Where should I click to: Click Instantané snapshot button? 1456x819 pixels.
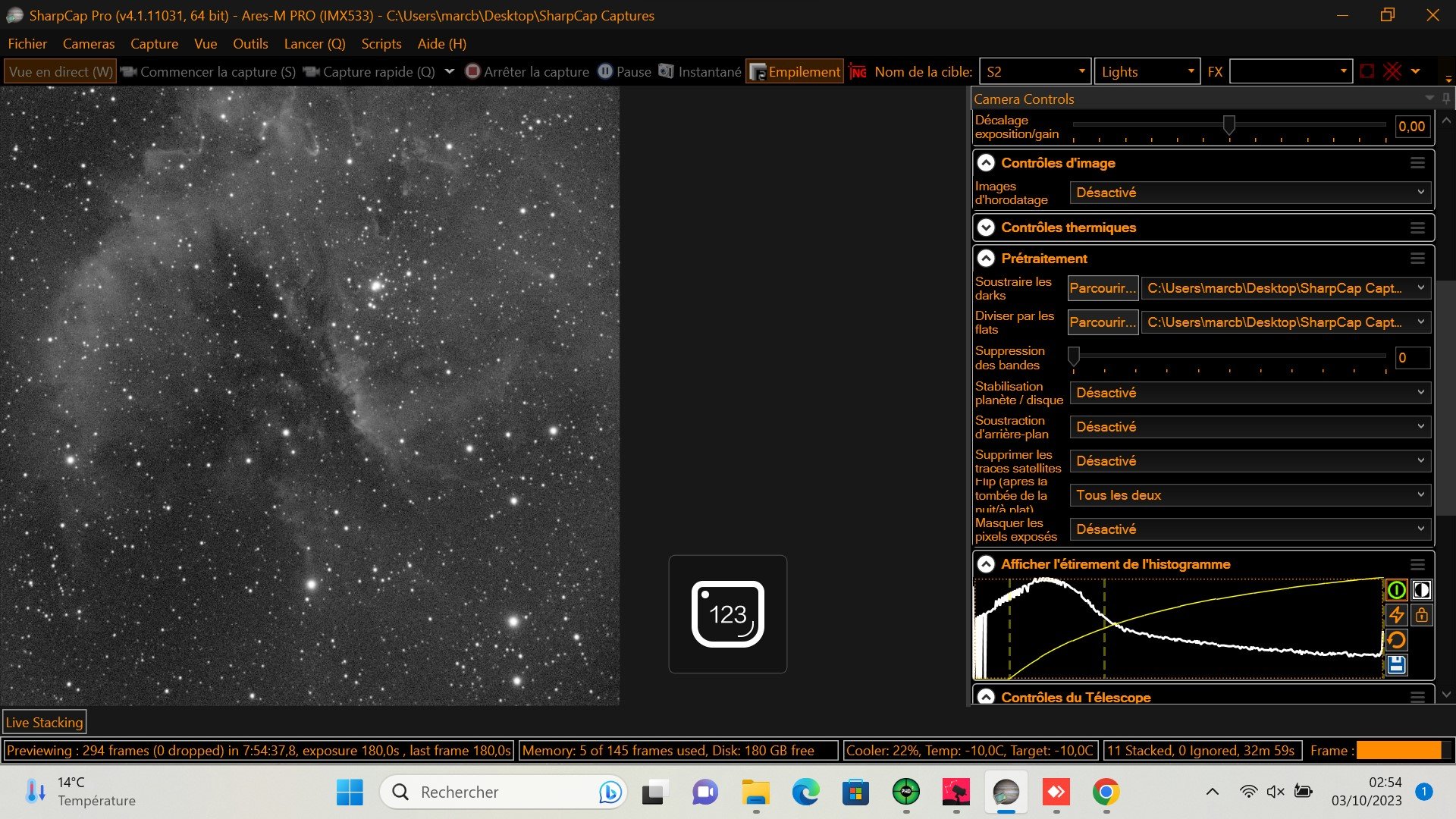(700, 71)
